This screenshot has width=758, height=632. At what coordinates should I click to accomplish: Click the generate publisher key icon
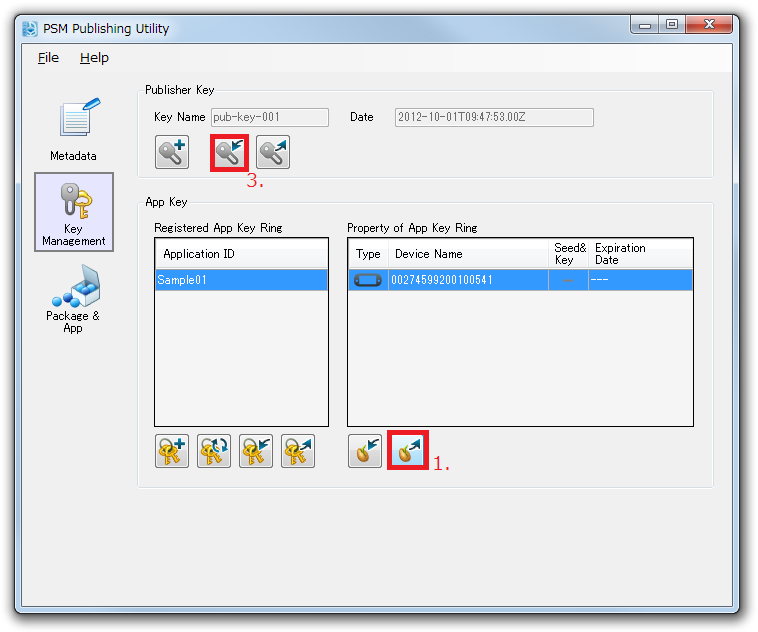point(172,153)
